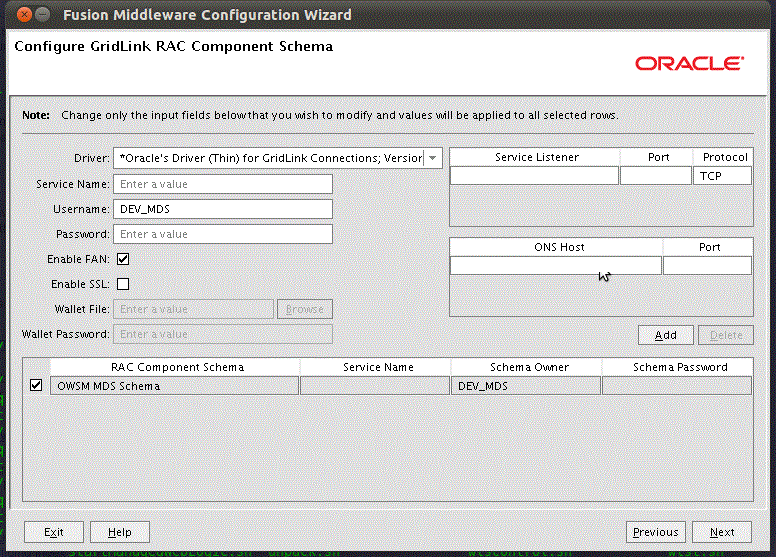Click the DEV_MDS Schema Owner cell
This screenshot has height=557, width=776.
[526, 386]
